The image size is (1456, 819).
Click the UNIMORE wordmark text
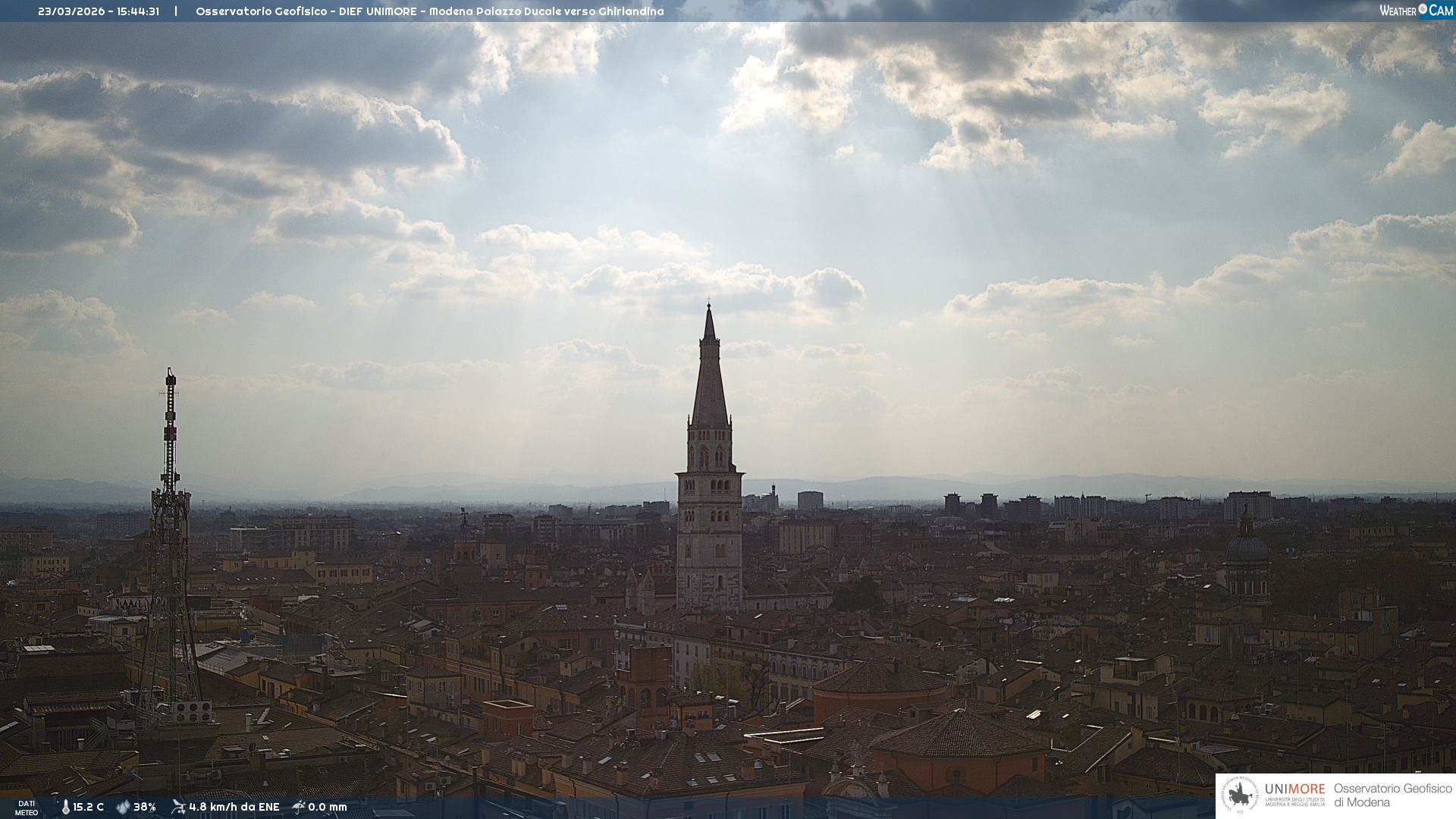[1294, 789]
